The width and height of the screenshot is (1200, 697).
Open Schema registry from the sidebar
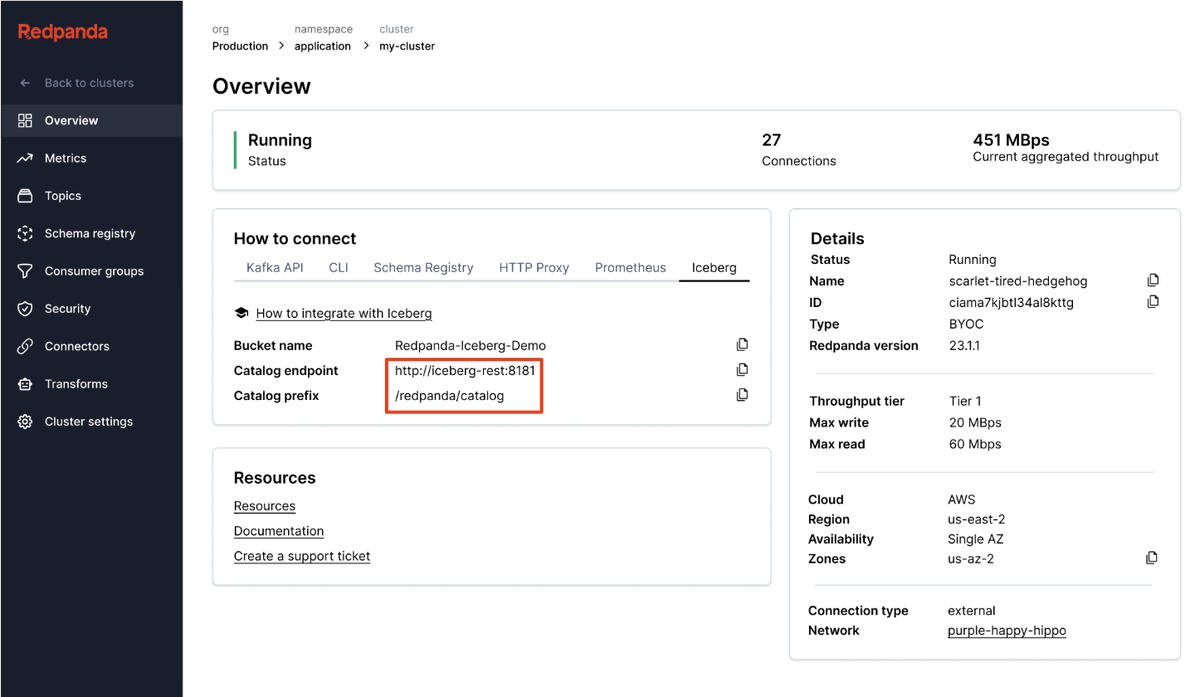(88, 233)
